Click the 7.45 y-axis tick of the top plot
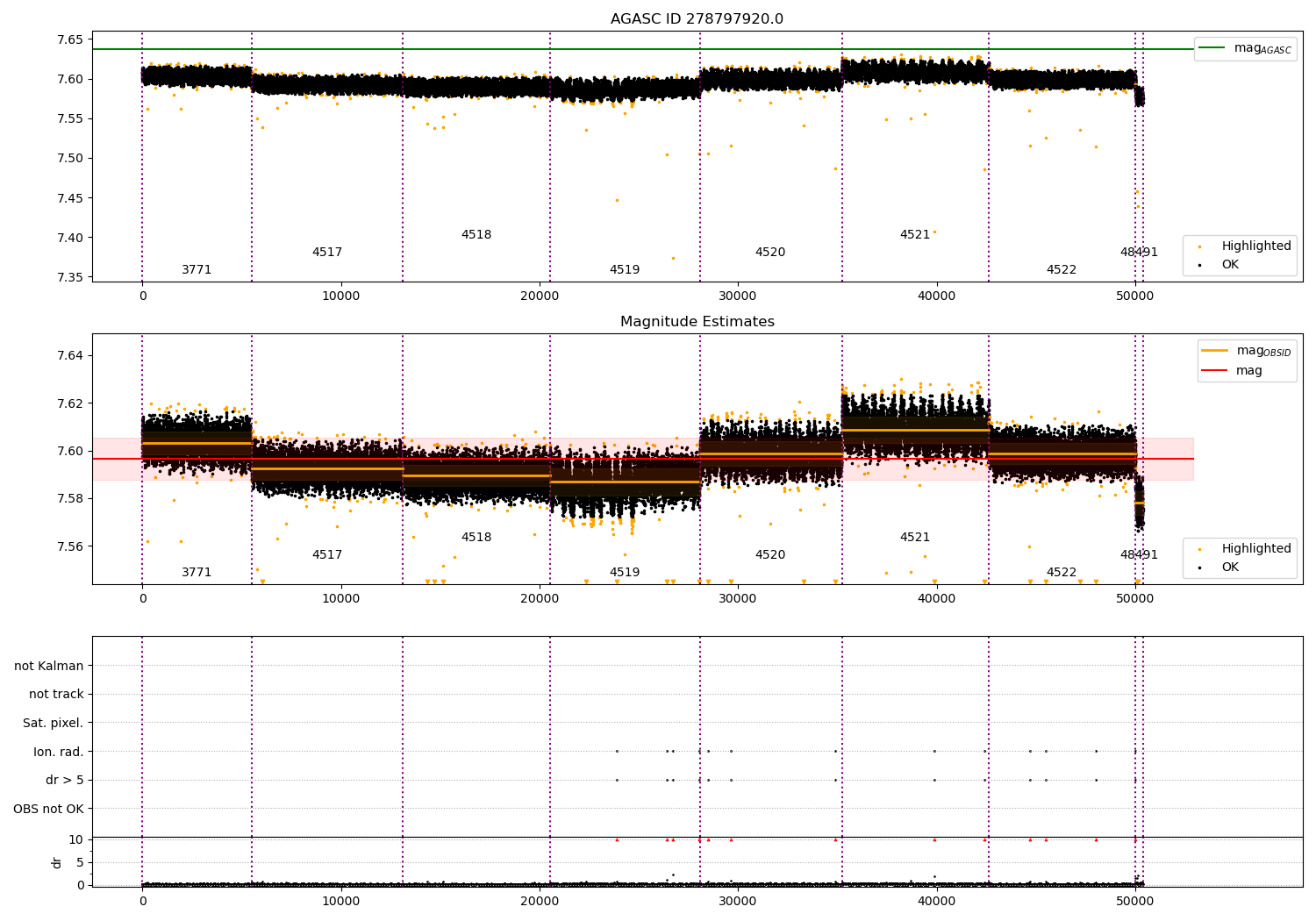 coord(70,198)
